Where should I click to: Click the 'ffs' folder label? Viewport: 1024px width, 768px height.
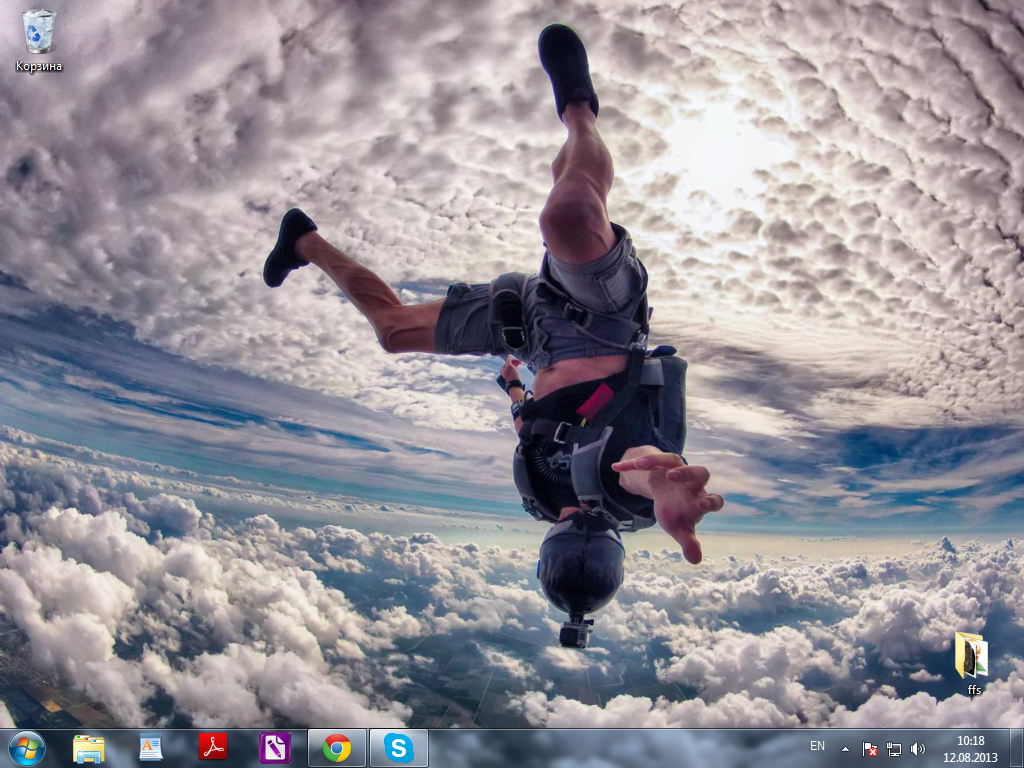tap(974, 690)
